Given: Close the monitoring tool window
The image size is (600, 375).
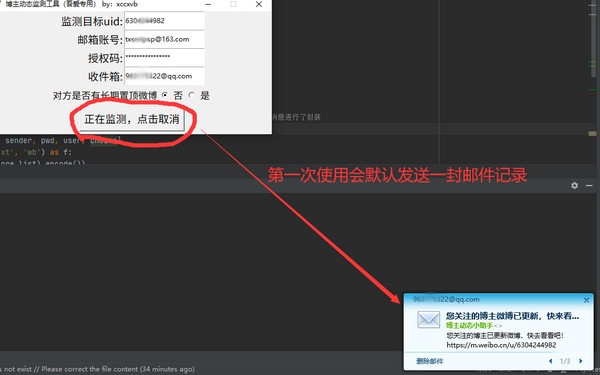Looking at the screenshot, I should pos(259,4).
